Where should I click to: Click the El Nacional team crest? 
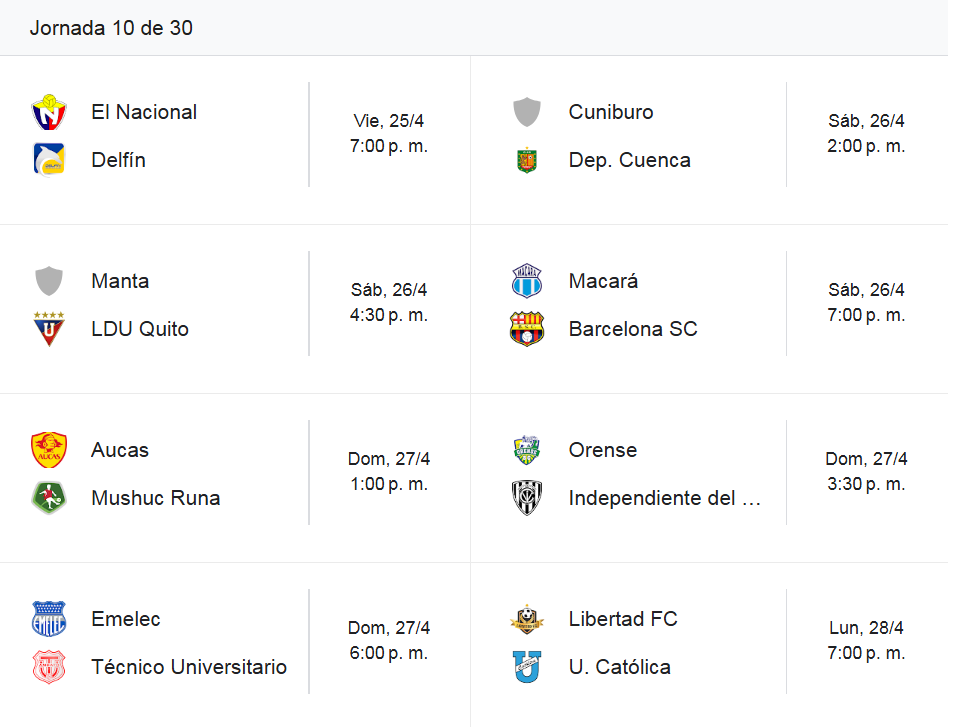coord(49,112)
